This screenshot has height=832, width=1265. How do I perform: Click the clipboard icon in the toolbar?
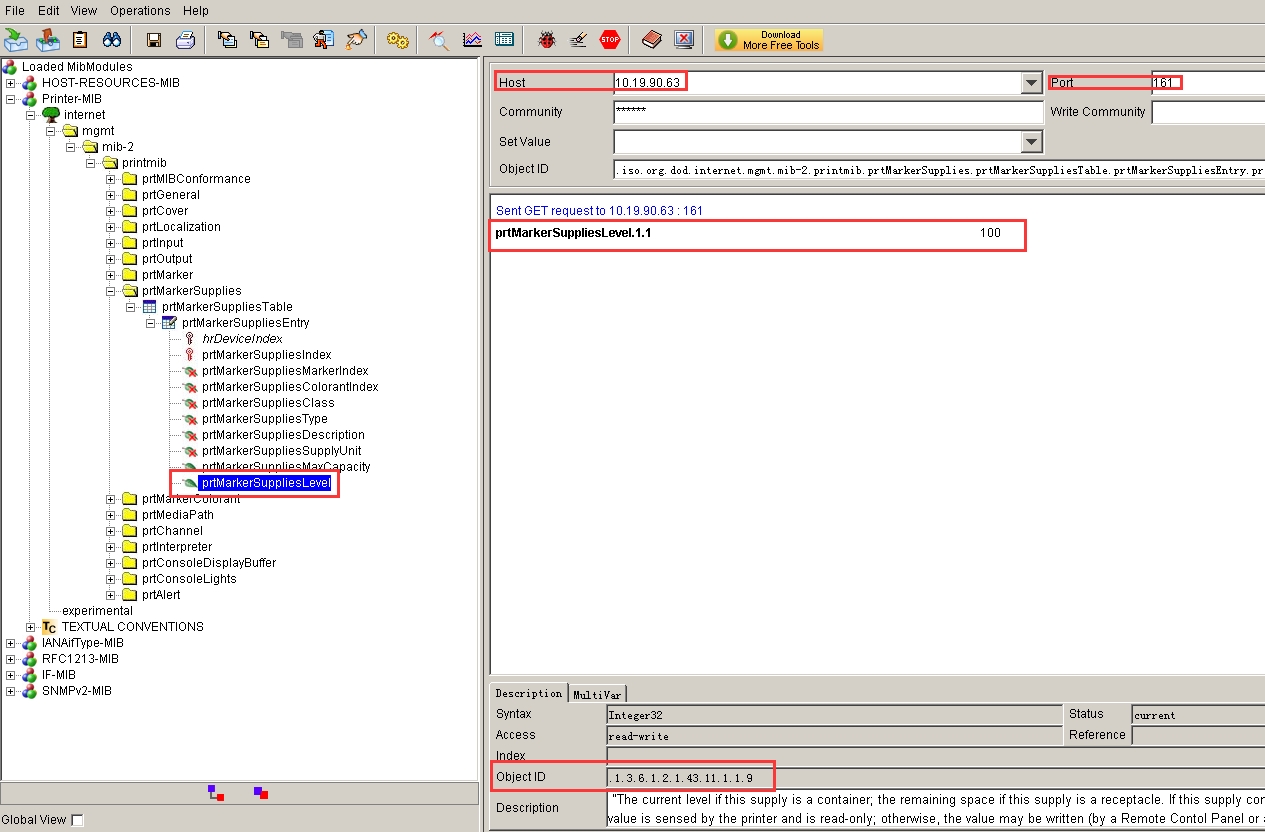coord(80,40)
